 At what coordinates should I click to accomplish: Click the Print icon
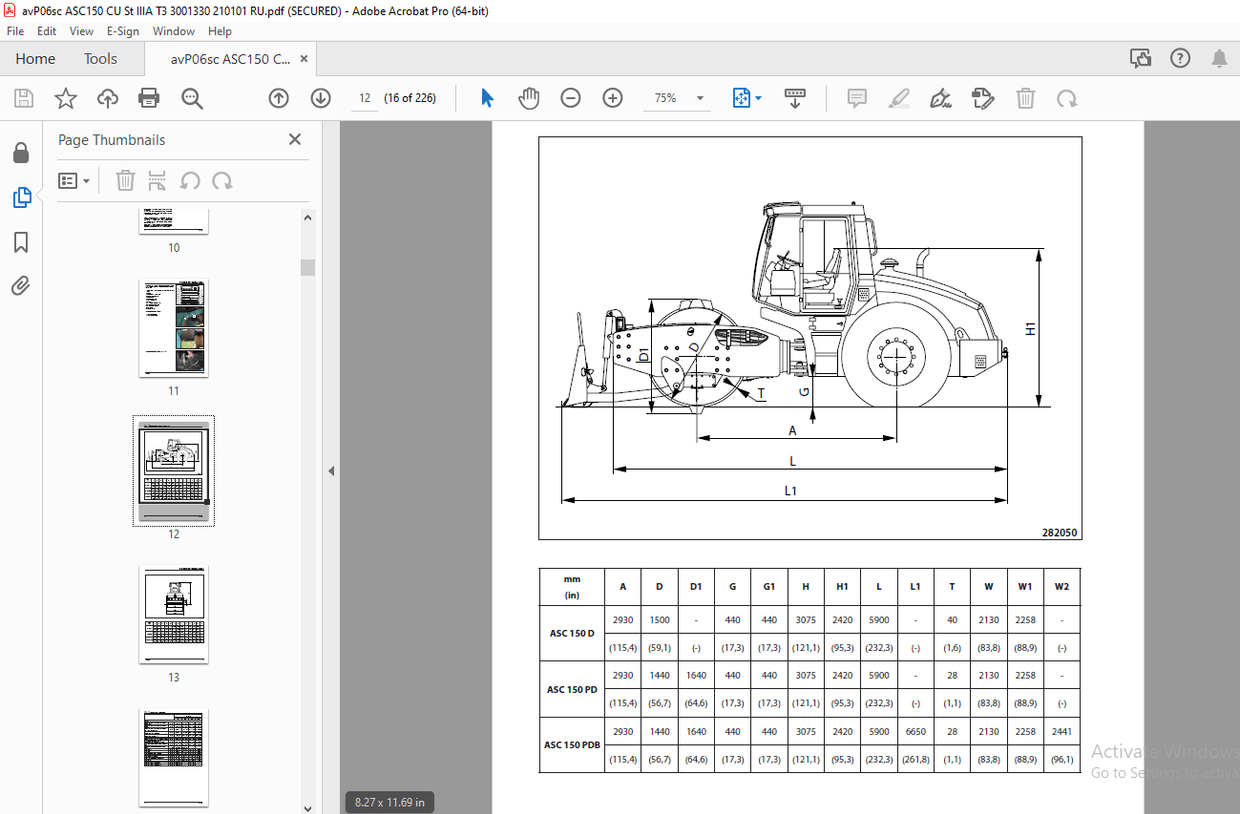click(x=148, y=98)
